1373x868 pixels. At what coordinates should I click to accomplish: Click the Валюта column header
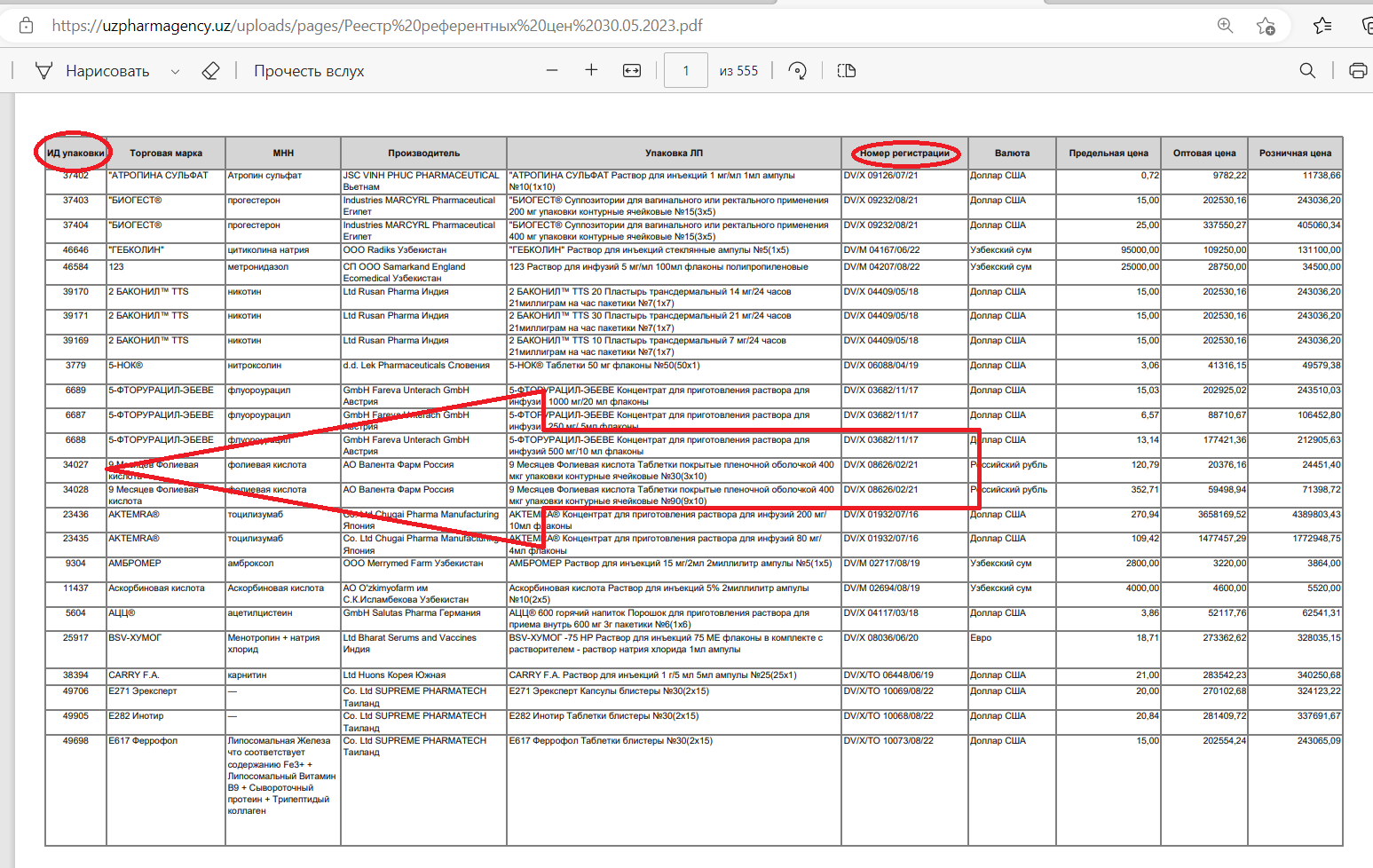[x=1012, y=153]
